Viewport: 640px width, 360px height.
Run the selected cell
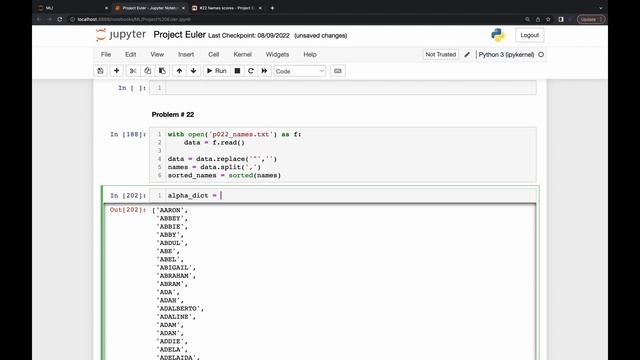(x=217, y=71)
